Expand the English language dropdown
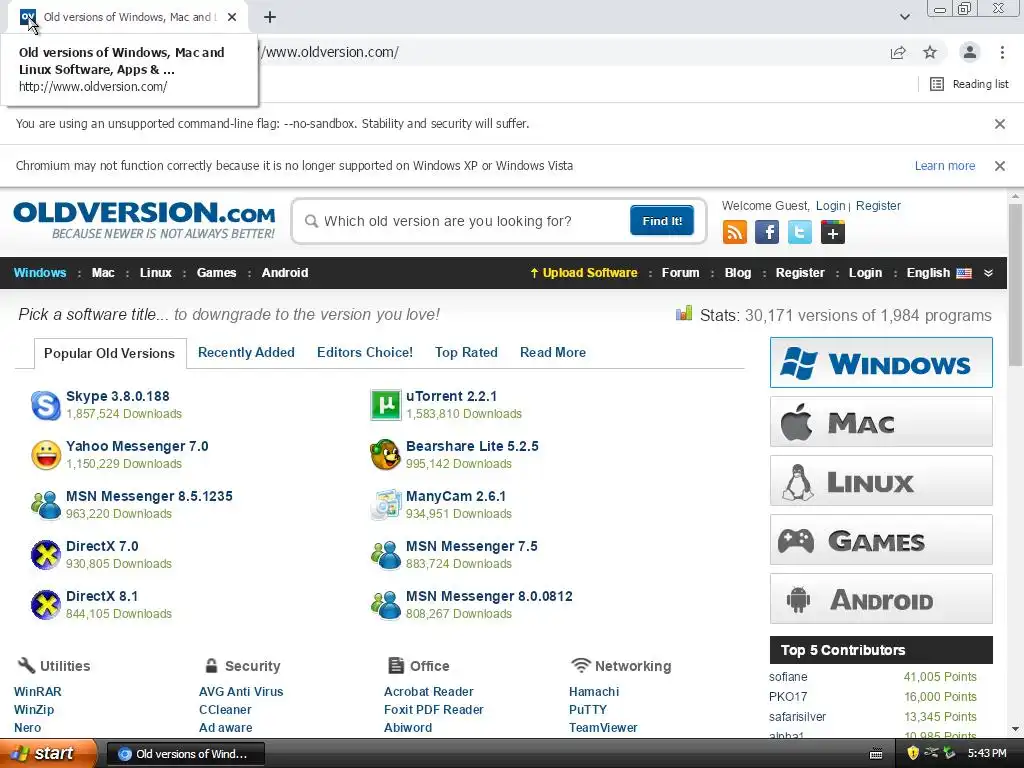Screen dimensions: 1024x768 (x=939, y=273)
